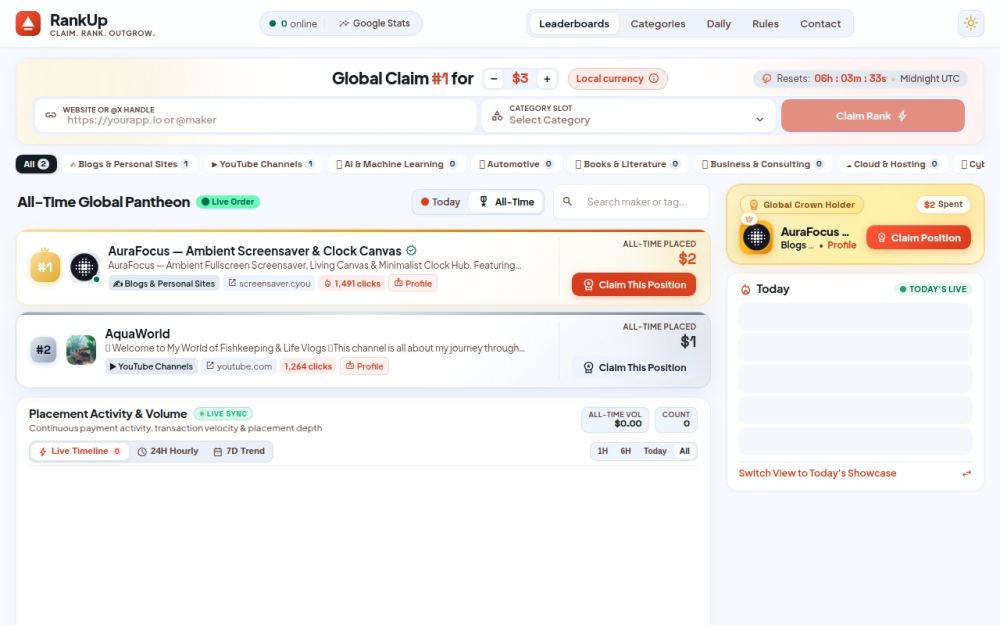
Task: Focus the website or @X handle field
Action: (255, 115)
